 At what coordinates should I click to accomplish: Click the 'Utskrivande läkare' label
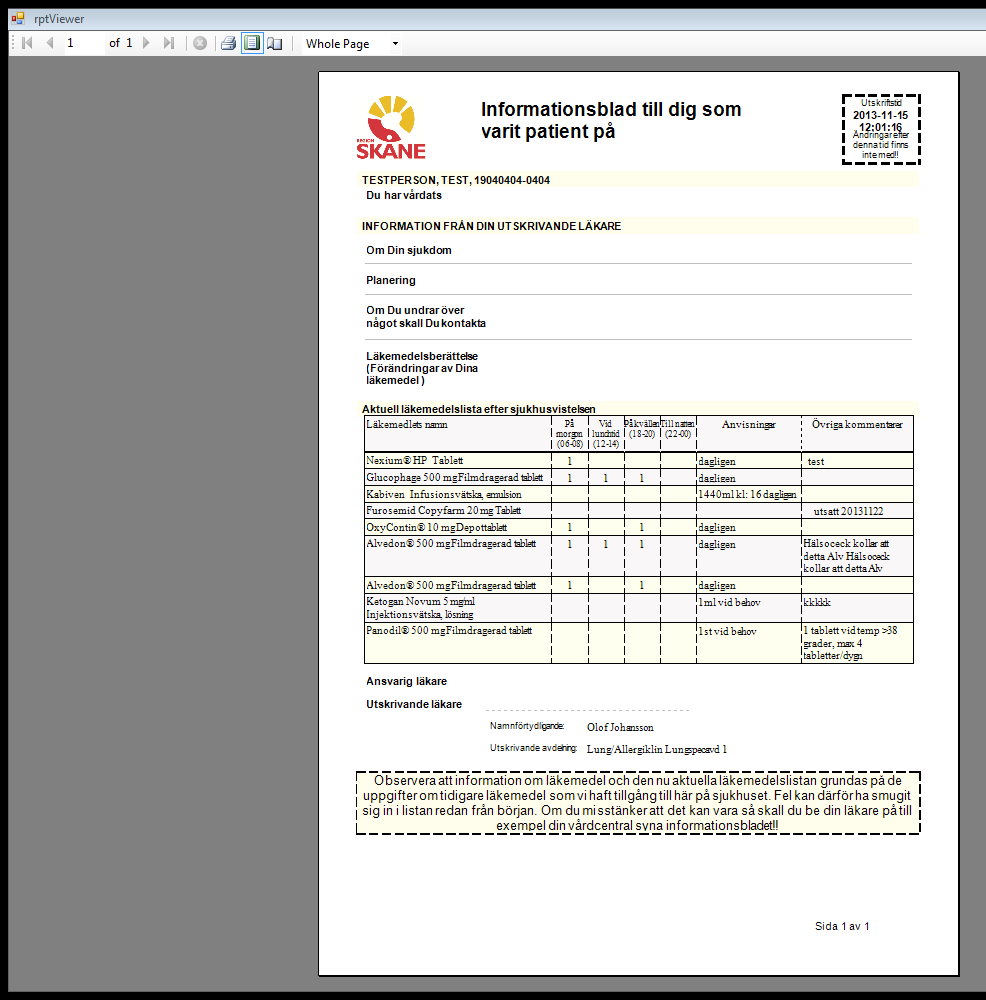point(414,705)
